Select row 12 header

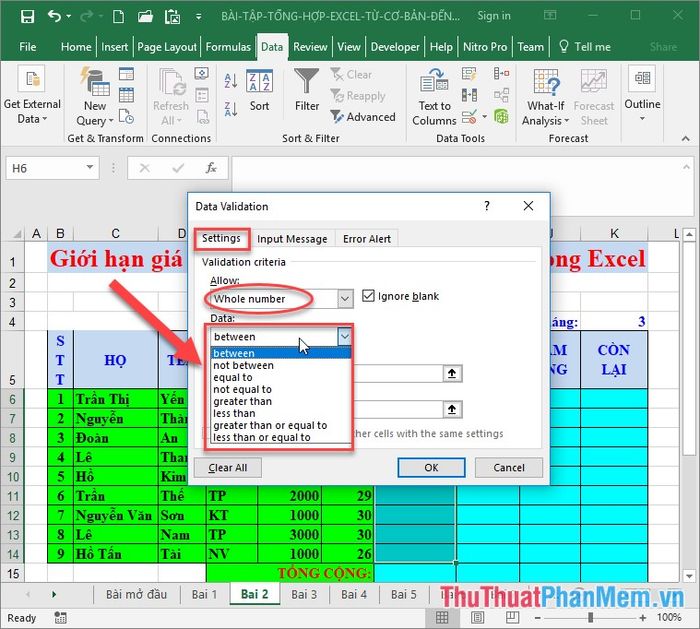[12, 516]
